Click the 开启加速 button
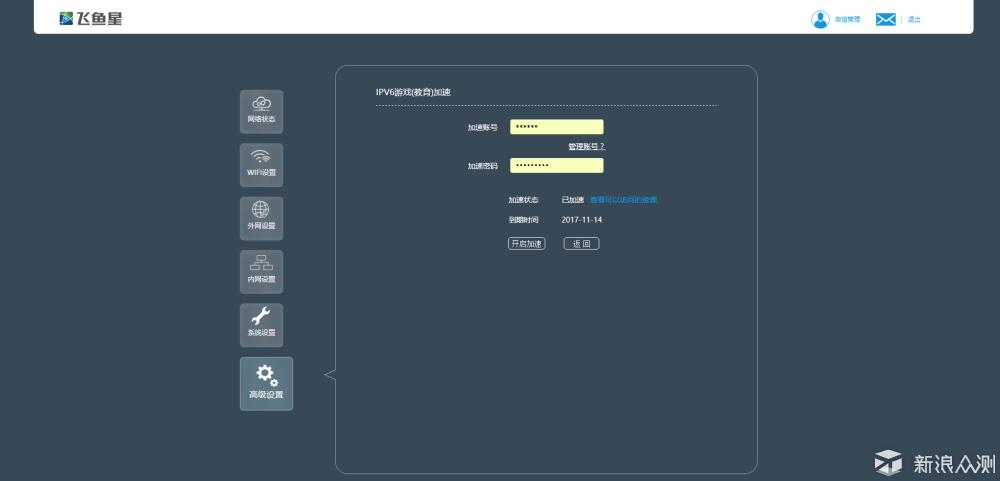The image size is (1000, 481). (x=527, y=244)
